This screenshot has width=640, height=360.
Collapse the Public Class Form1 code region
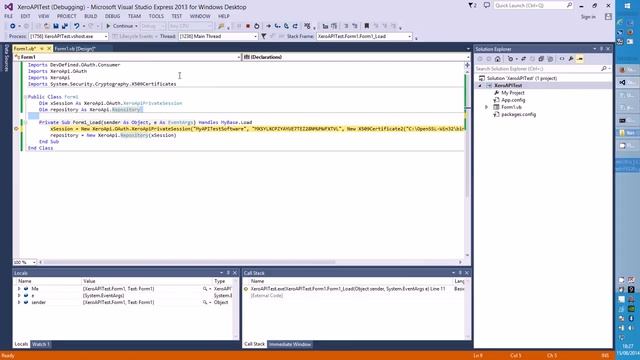click(x=25, y=97)
